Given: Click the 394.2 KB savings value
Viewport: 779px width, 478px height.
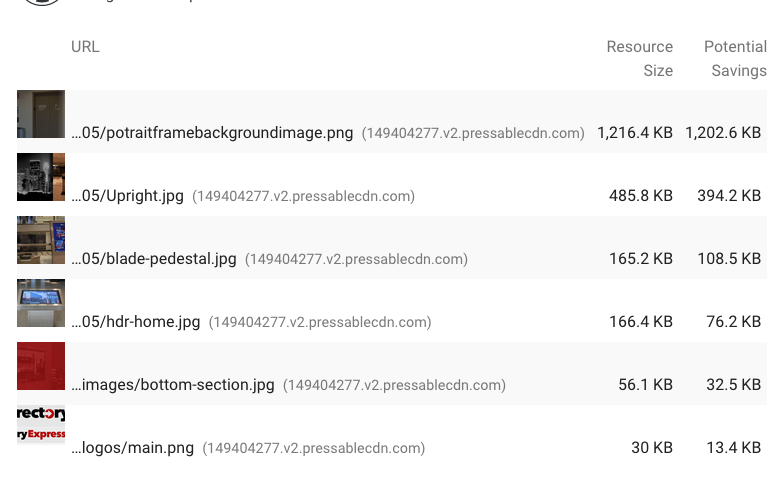Looking at the screenshot, I should pyautogui.click(x=729, y=196).
